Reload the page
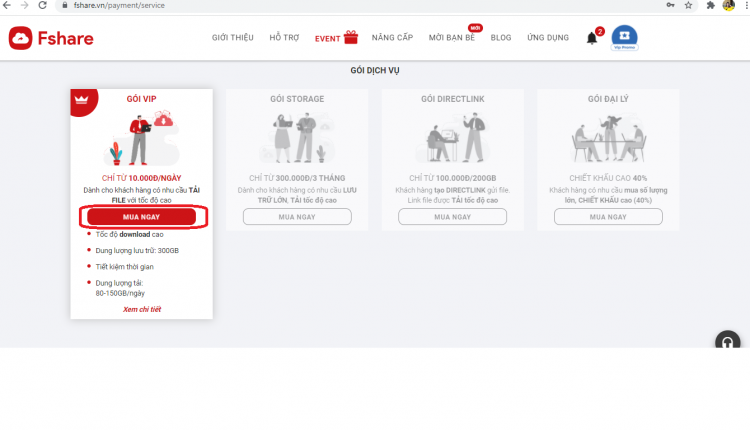Viewport: 750px width, 430px height. pos(43,5)
